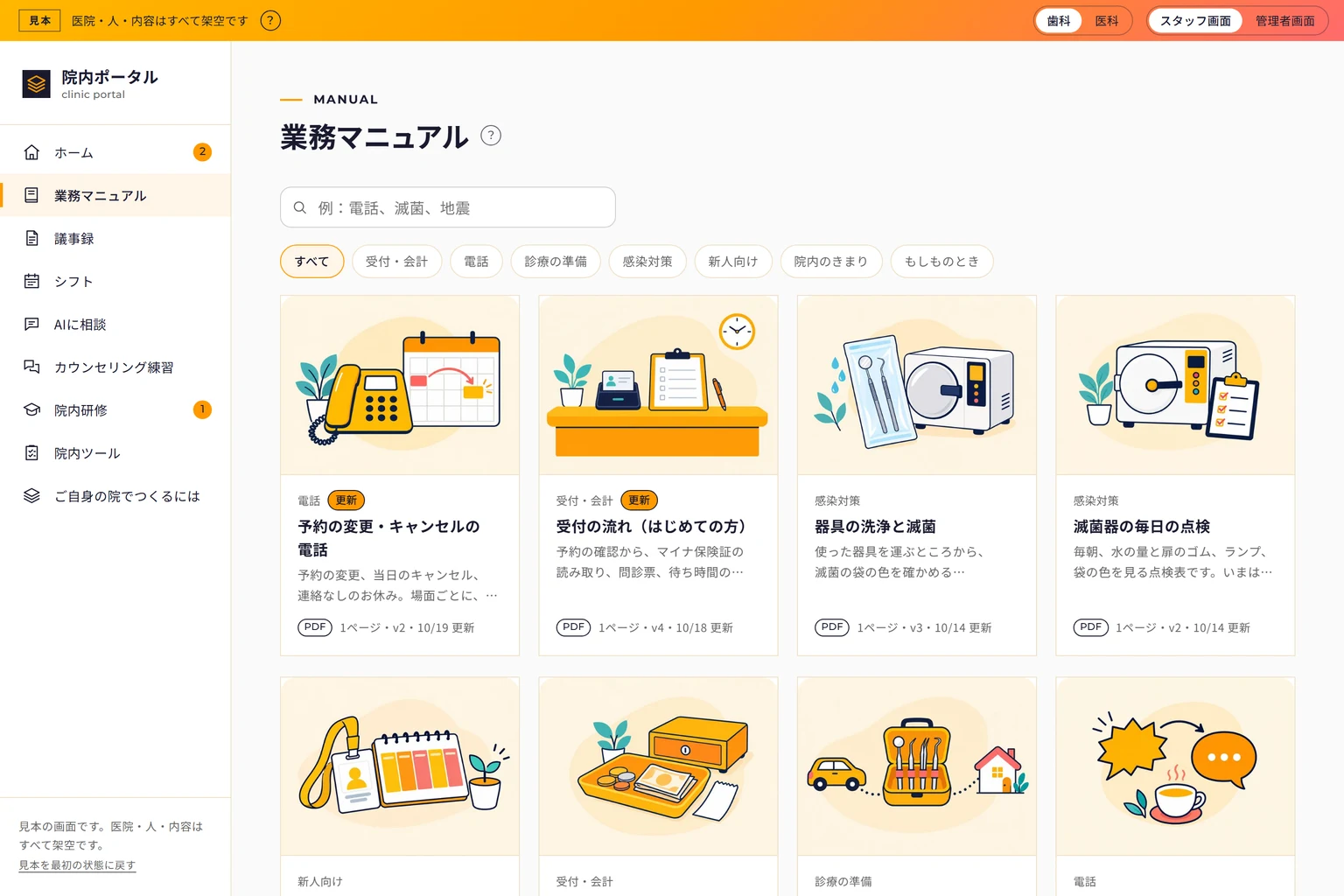This screenshot has height=896, width=1344.
Task: Click the document icon beside 業務マニュアル
Action: pos(31,195)
